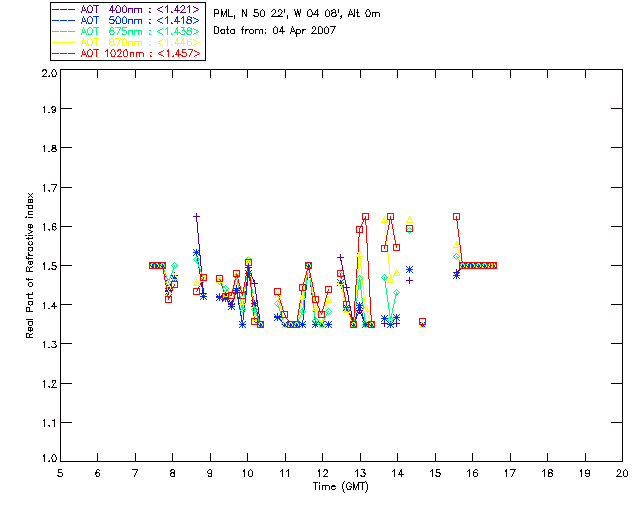Click the y-axis tick label '1.0'
The width and height of the screenshot is (640, 512).
coord(49,458)
